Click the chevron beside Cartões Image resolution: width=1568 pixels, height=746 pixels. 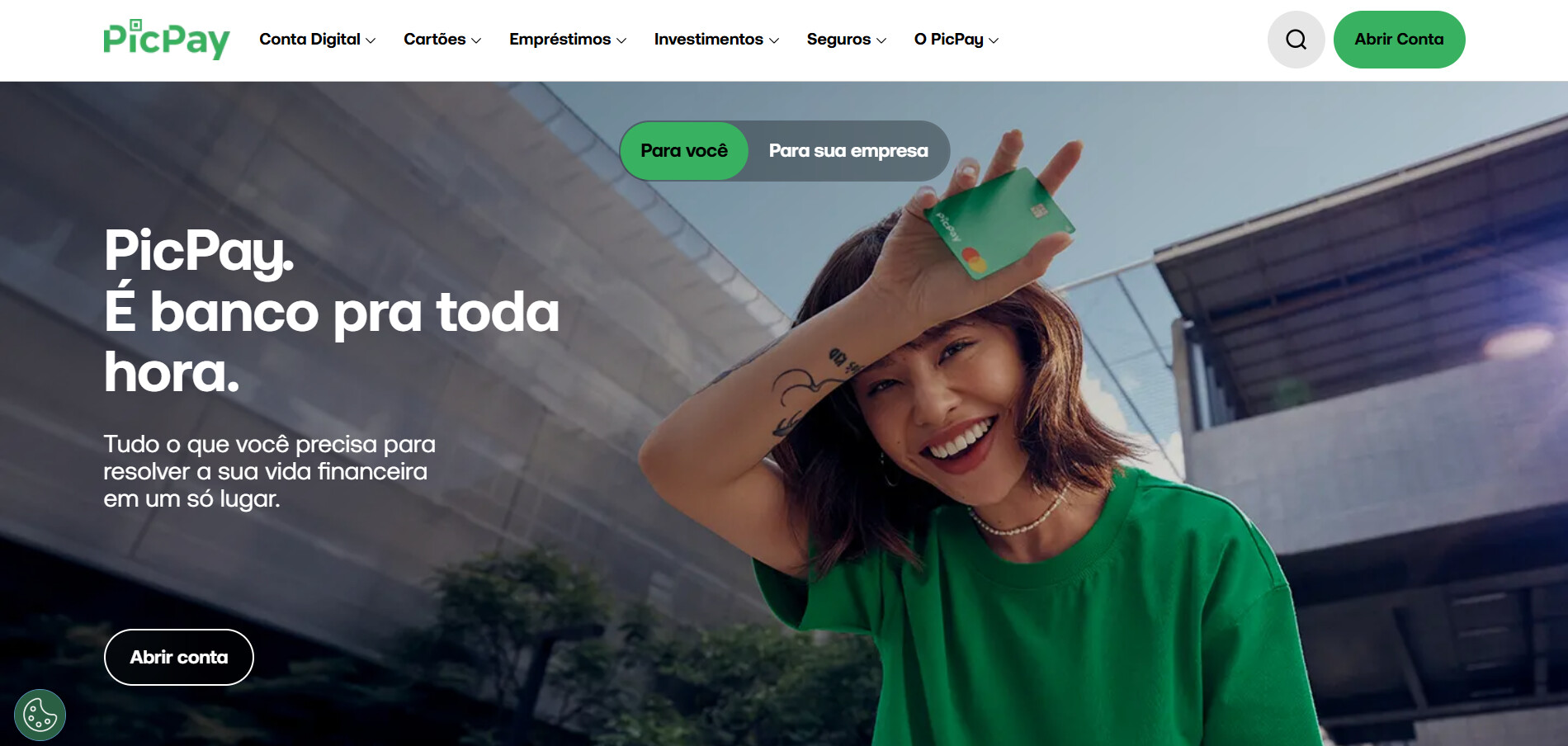(x=476, y=40)
